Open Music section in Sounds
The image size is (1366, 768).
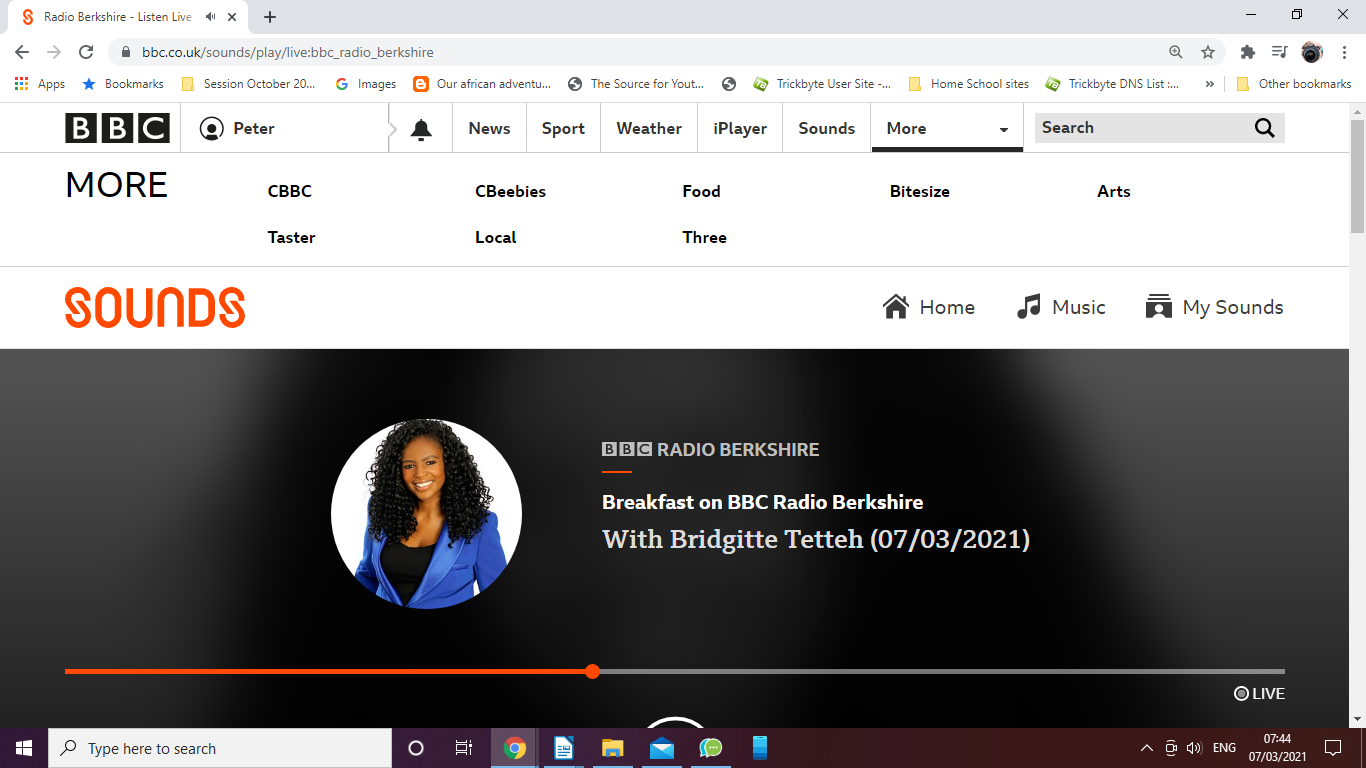[x=1061, y=307]
